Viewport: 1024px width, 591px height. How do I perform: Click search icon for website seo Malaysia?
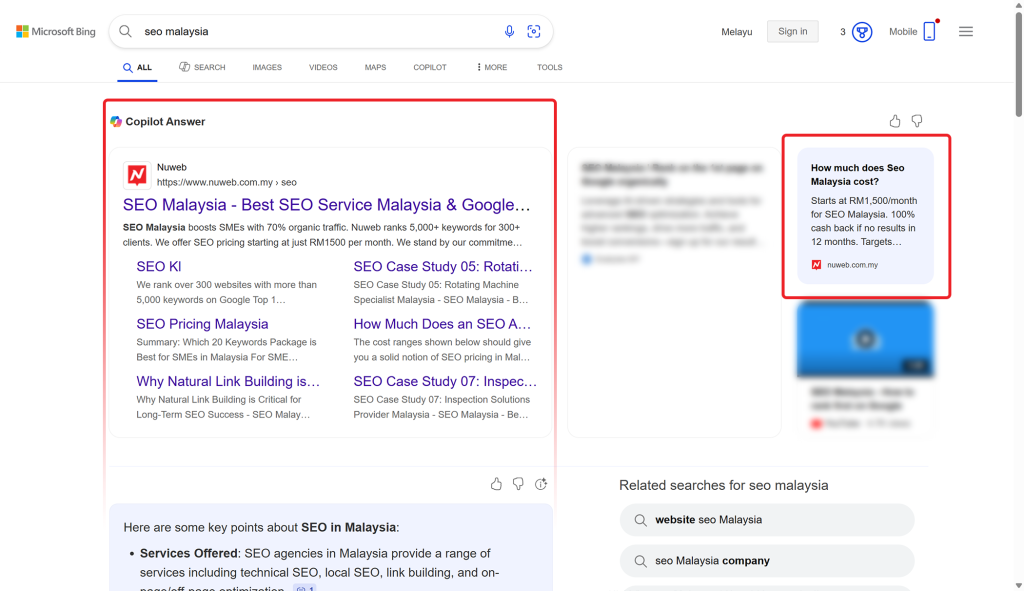pos(641,520)
